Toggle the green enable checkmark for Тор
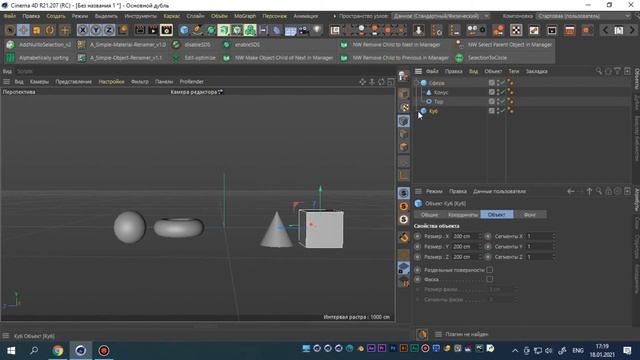The width and height of the screenshot is (640, 360). pos(502,102)
